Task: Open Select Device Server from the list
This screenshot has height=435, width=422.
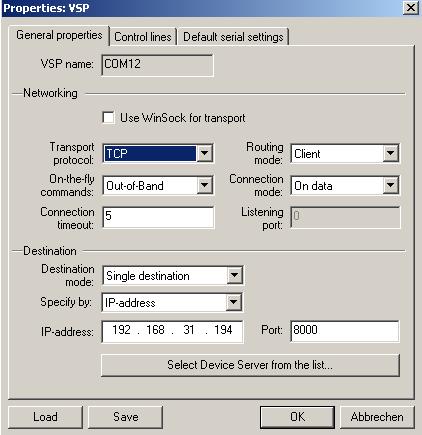Action: click(x=250, y=365)
